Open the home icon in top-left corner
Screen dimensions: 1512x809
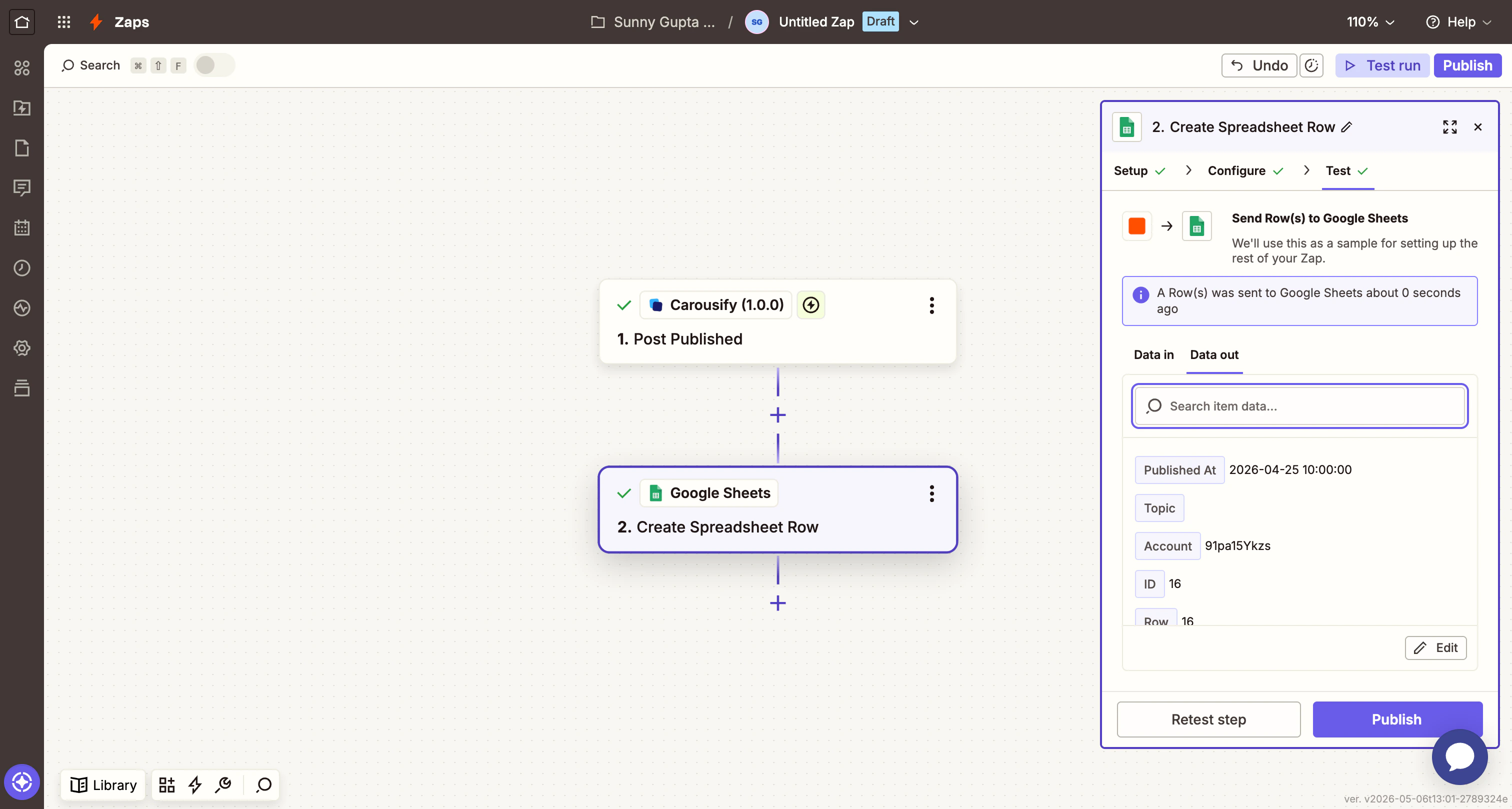tap(21, 21)
